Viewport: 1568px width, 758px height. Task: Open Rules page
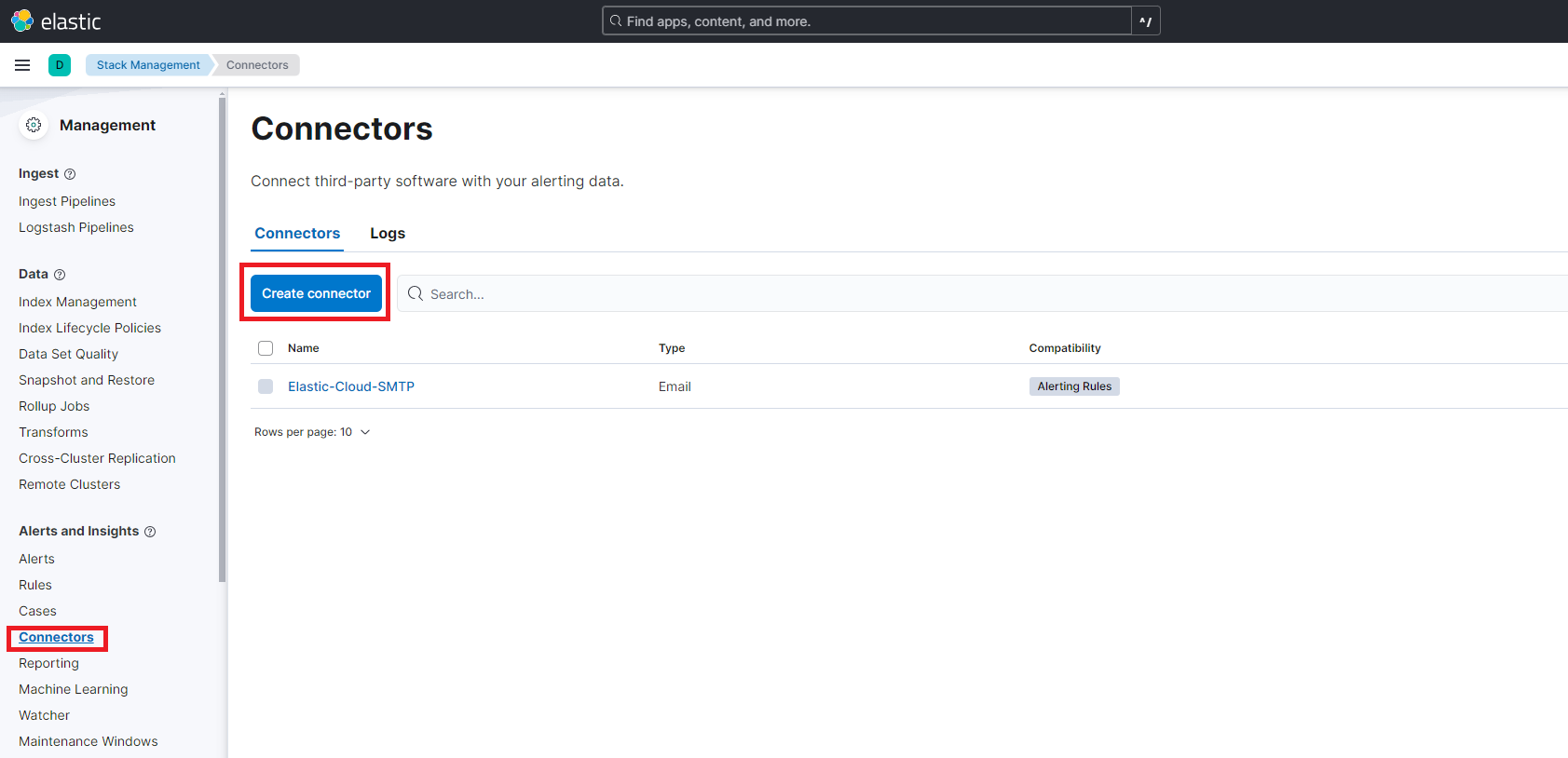pyautogui.click(x=35, y=585)
